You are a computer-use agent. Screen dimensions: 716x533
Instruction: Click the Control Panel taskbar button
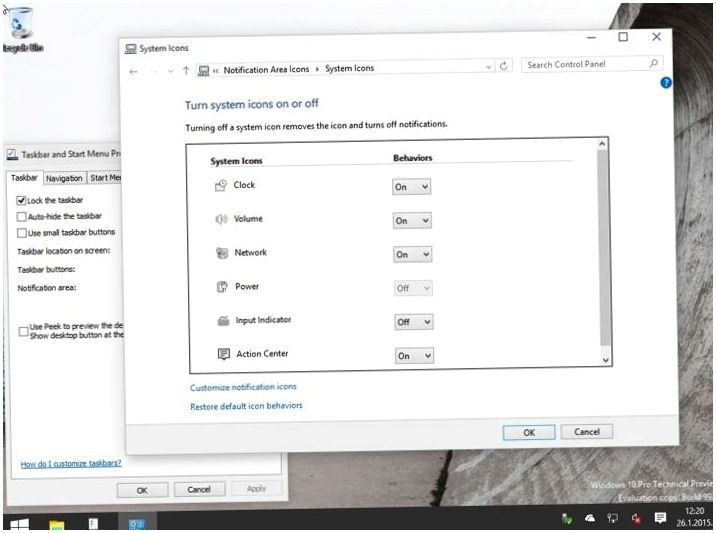(x=137, y=524)
